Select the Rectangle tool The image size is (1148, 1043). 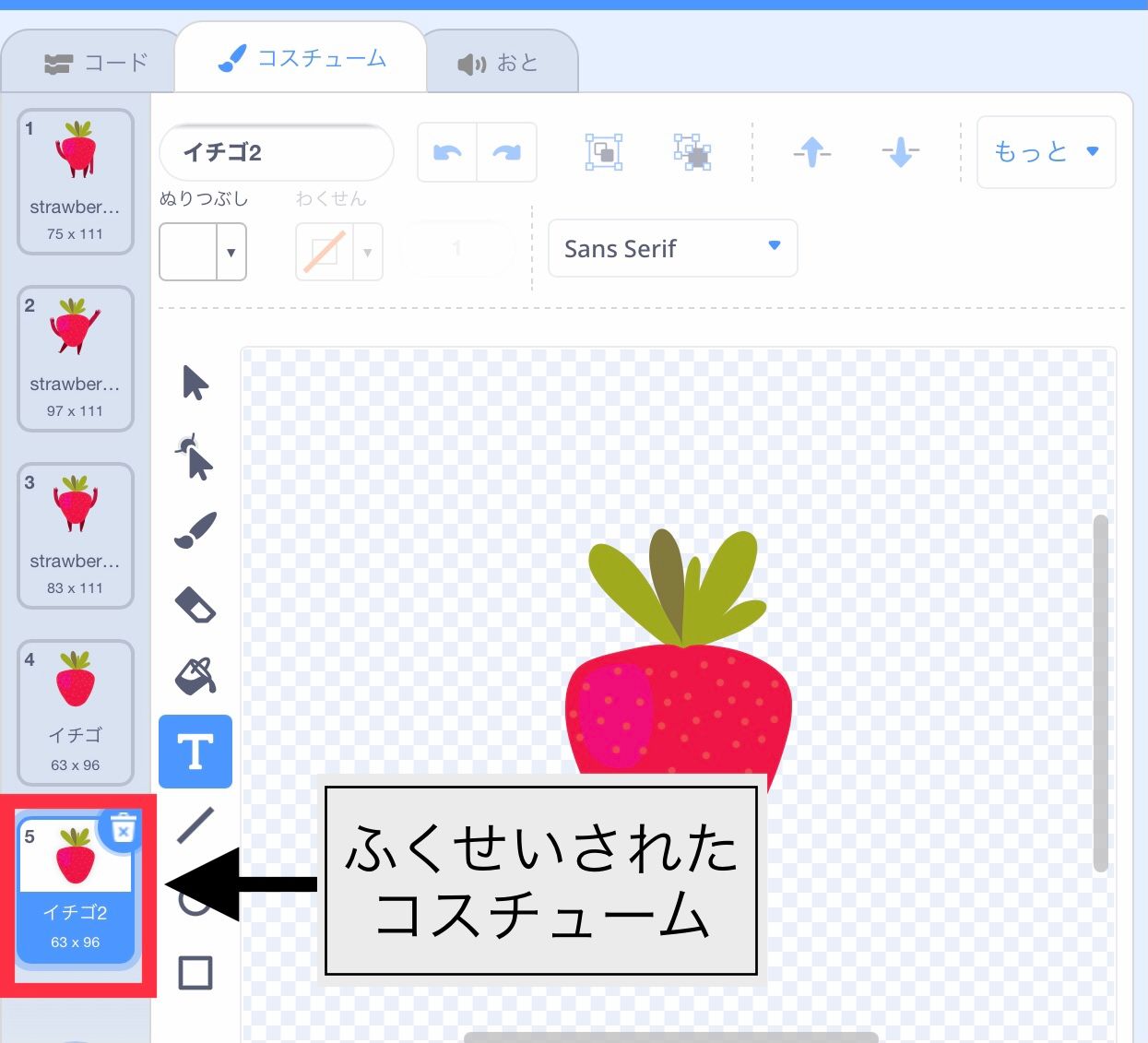tap(195, 971)
